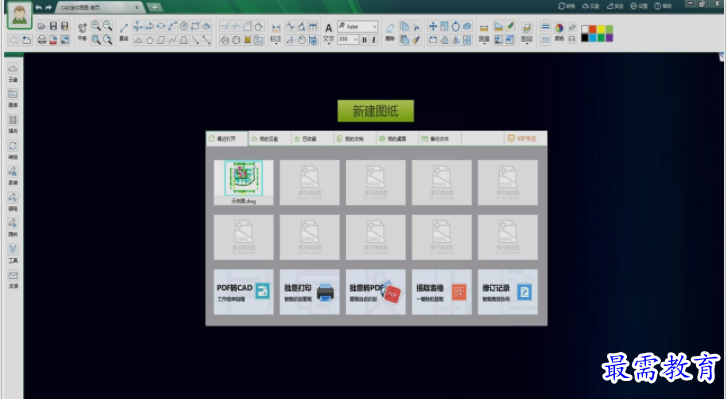Click the scissors cut icon
The image size is (726, 399).
416,26
